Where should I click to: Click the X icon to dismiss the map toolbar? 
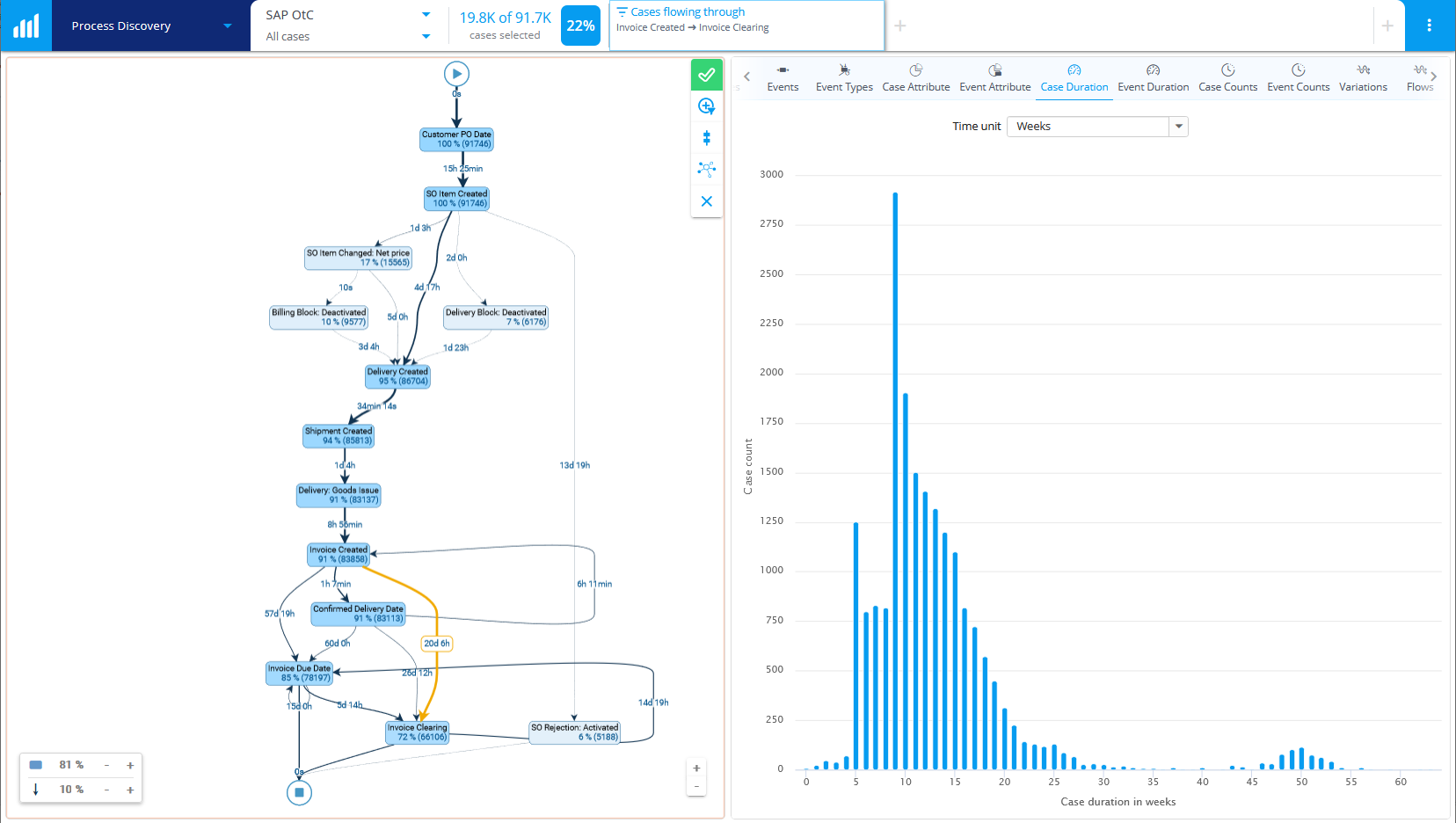point(707,201)
